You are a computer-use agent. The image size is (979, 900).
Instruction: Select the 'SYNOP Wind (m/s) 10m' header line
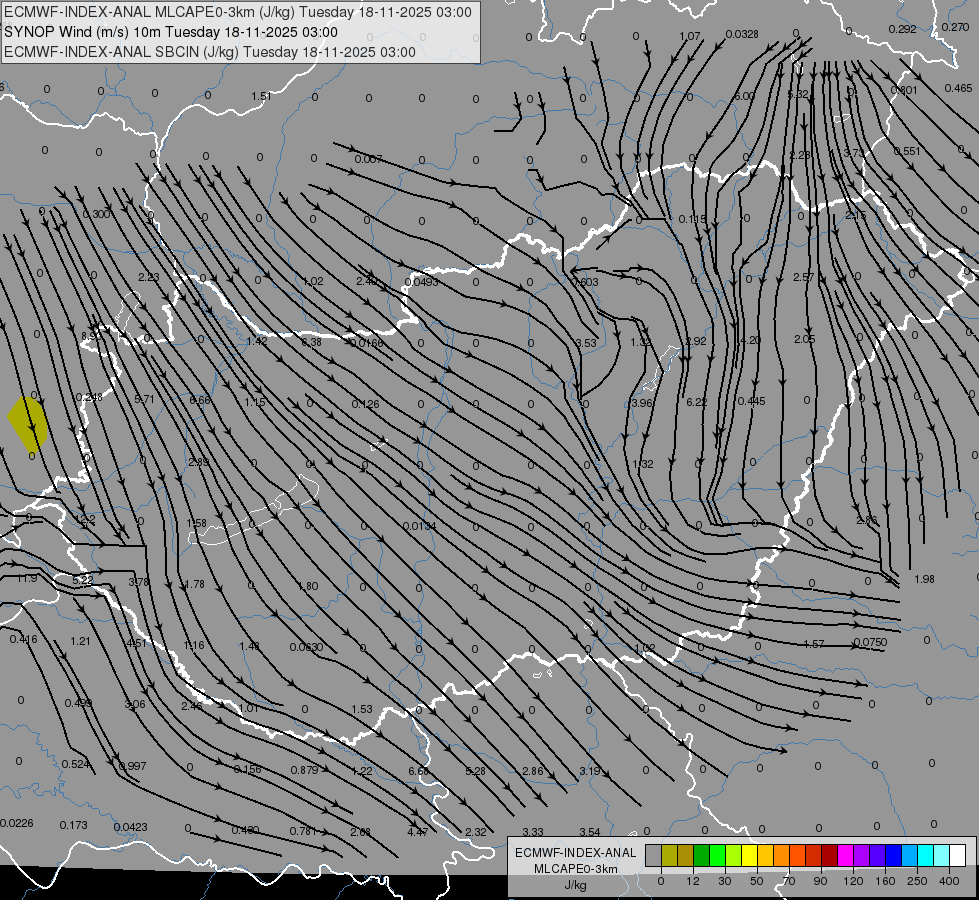(x=170, y=32)
